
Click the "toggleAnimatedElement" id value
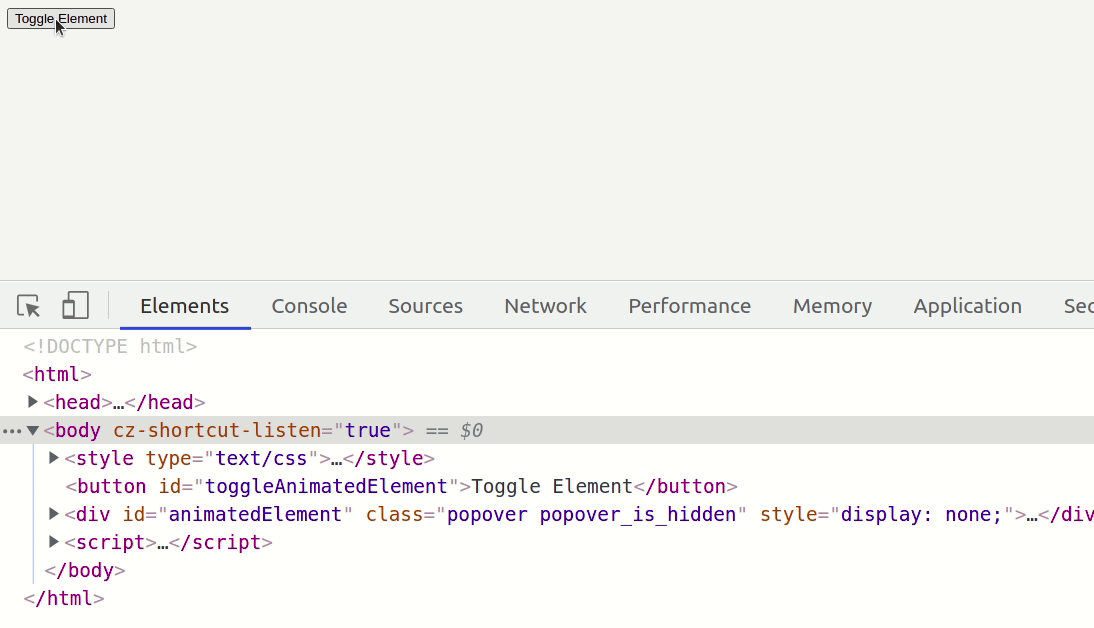326,486
